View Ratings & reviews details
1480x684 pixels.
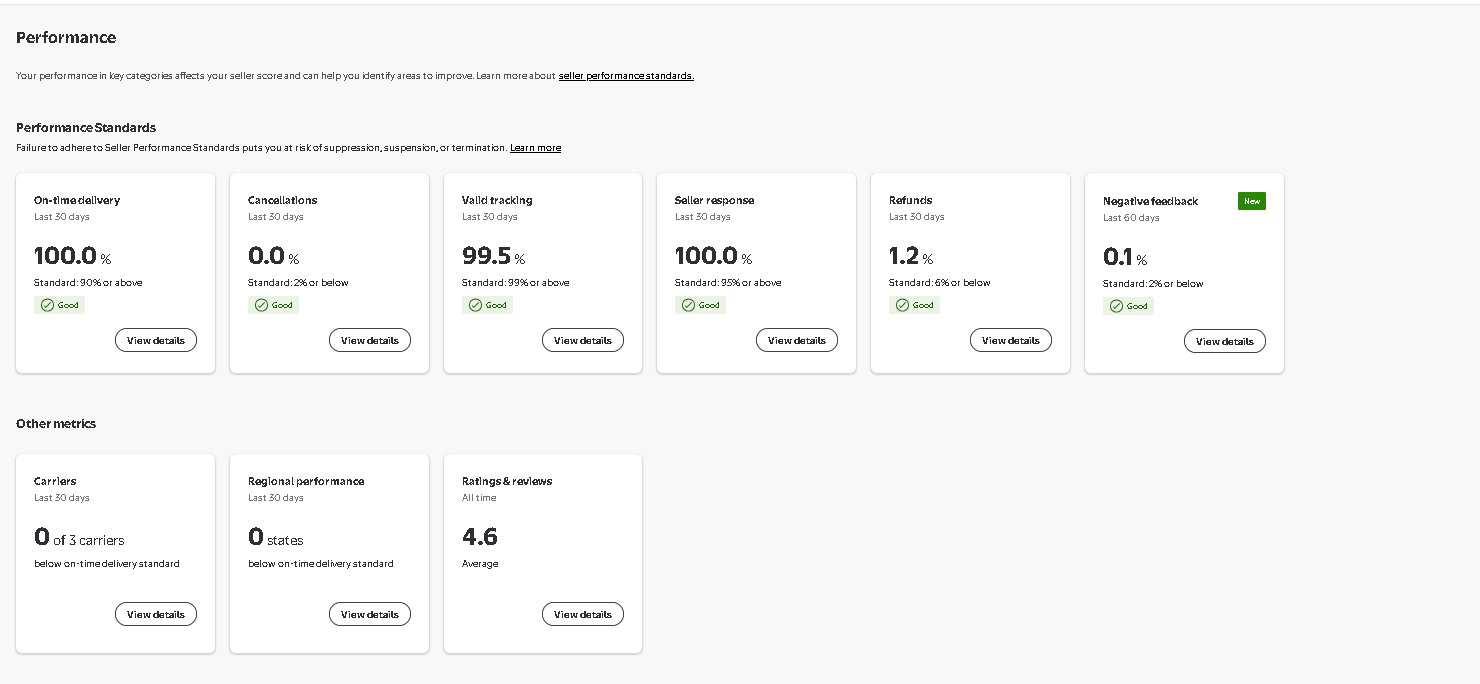(583, 614)
